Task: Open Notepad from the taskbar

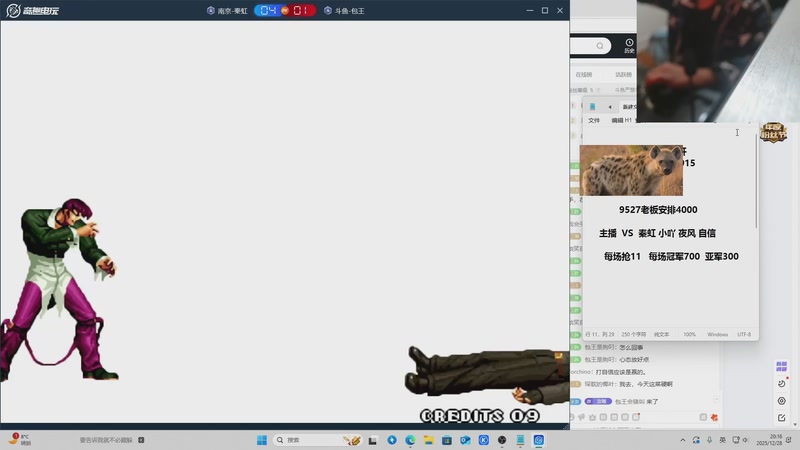Action: pyautogui.click(x=520, y=440)
